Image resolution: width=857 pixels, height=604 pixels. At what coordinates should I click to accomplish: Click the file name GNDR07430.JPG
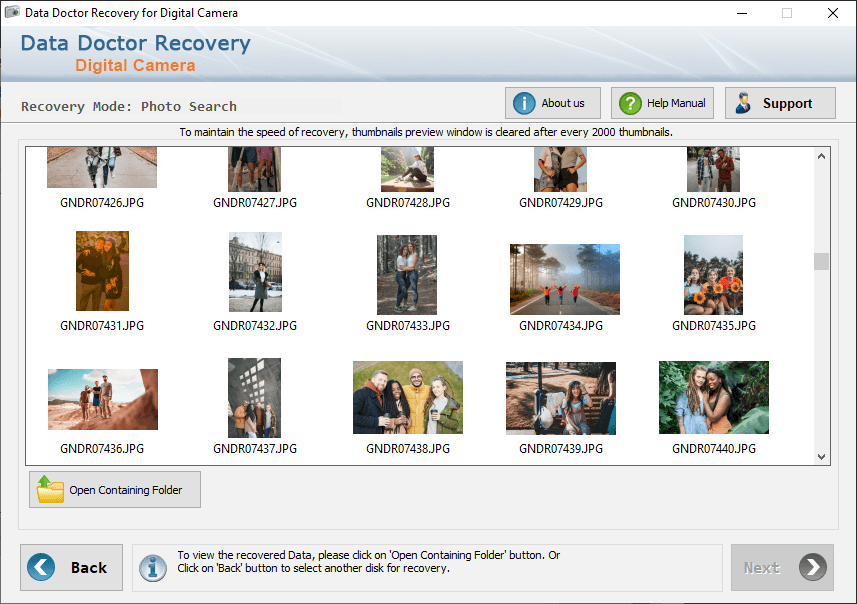pos(714,203)
